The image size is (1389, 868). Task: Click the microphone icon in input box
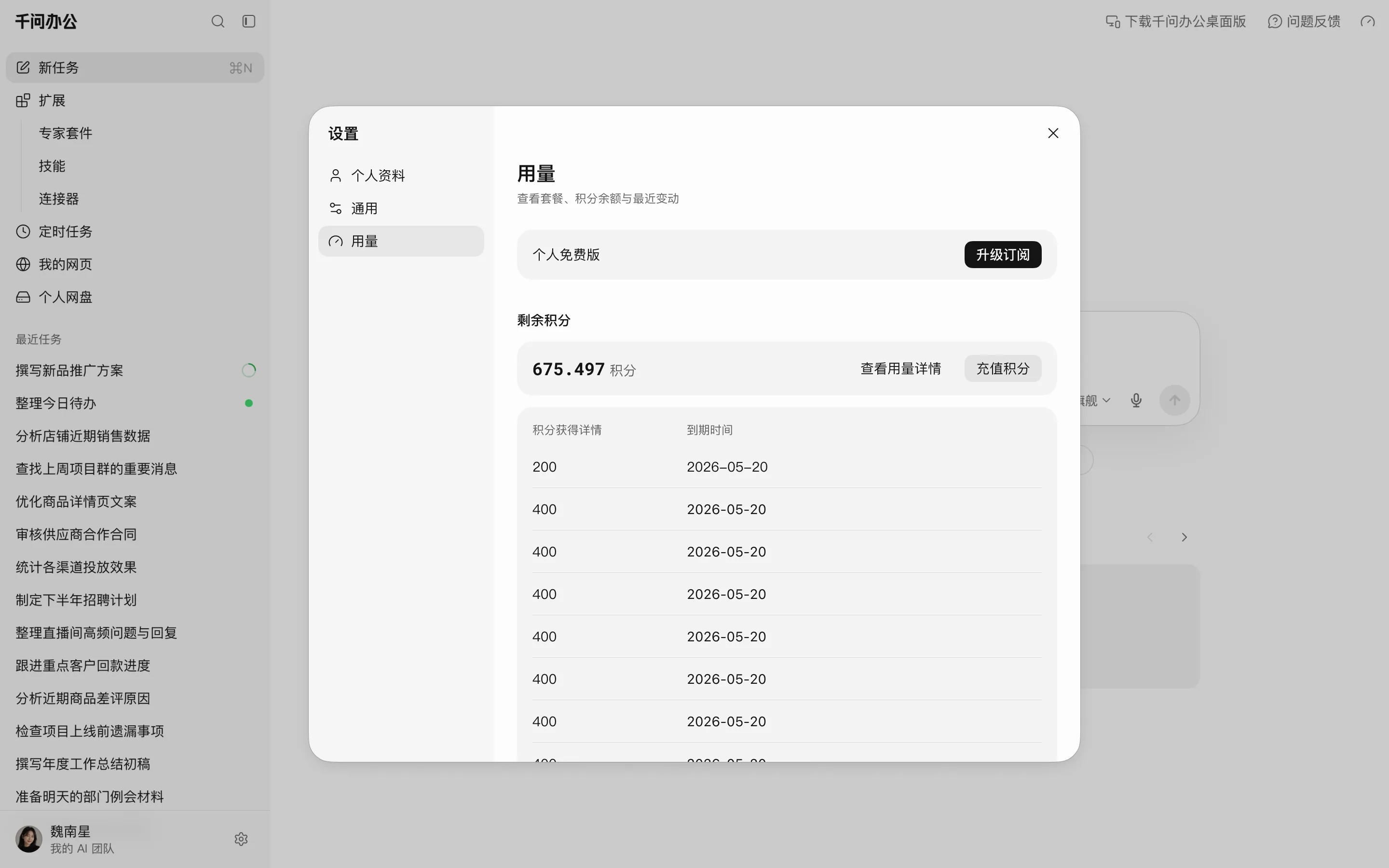click(1136, 400)
